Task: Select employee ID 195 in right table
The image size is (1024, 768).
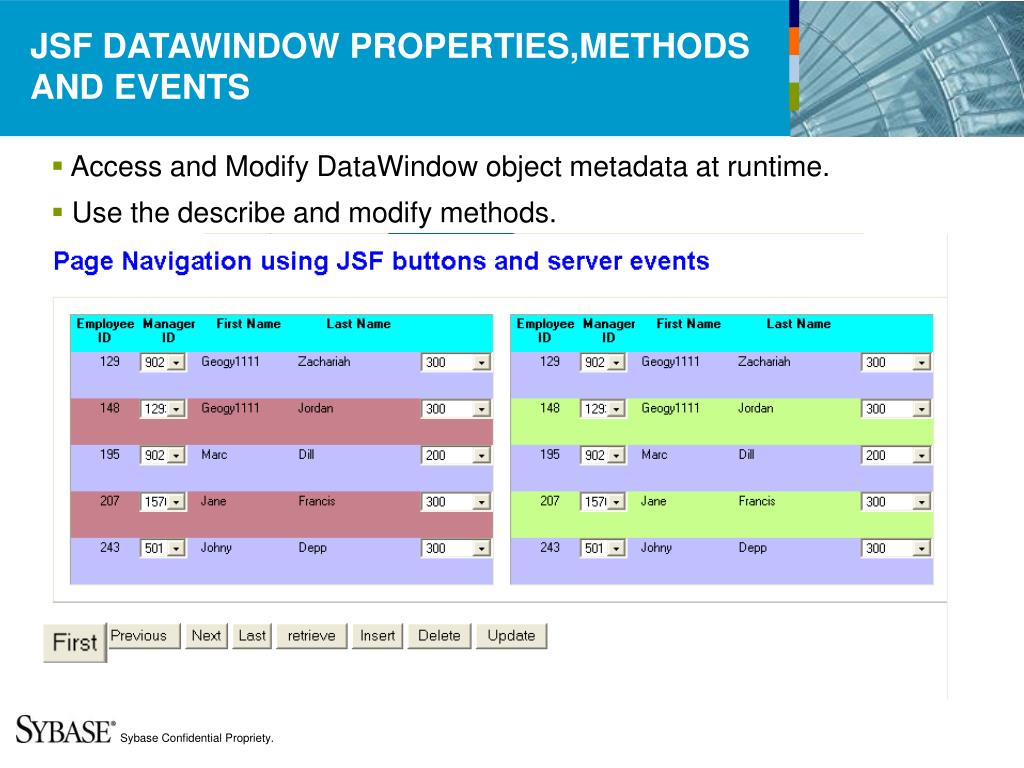Action: [550, 455]
